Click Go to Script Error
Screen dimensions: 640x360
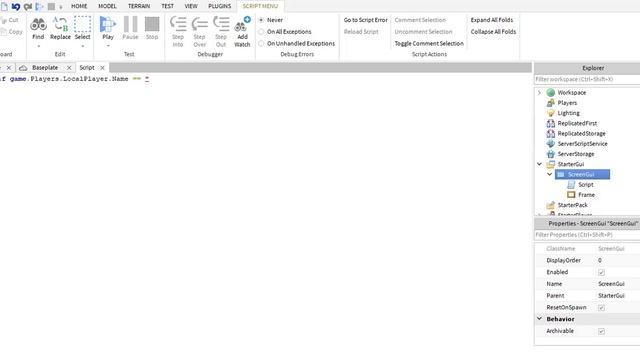click(365, 20)
